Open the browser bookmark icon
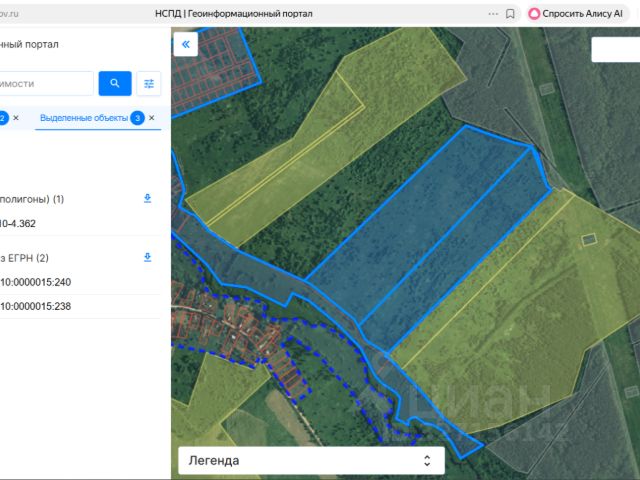Viewport: 640px width, 480px height. click(x=510, y=14)
